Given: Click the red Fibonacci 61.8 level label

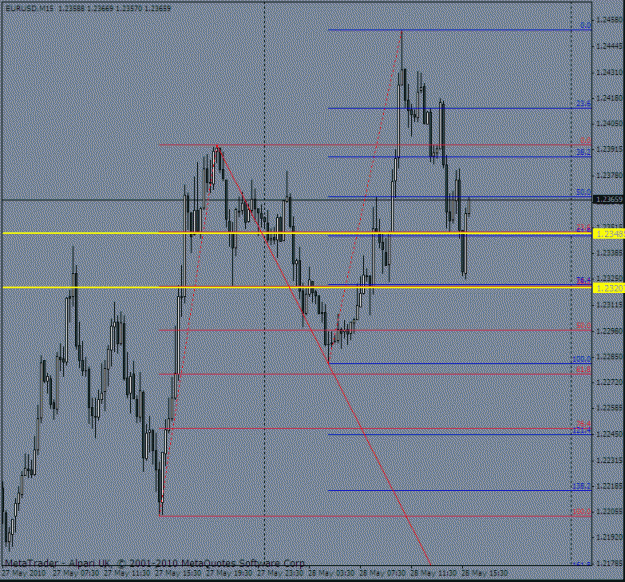Looking at the screenshot, I should coord(584,370).
